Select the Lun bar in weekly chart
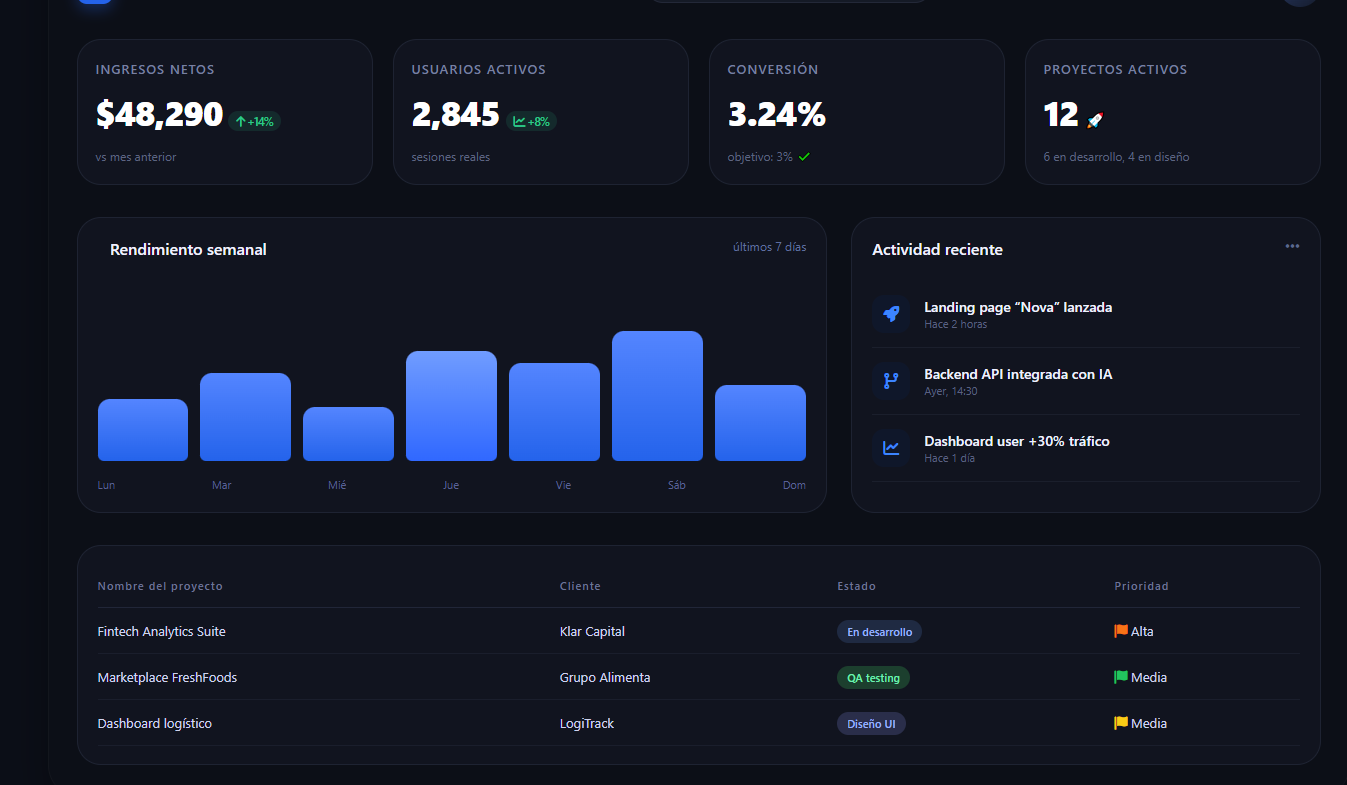Viewport: 1347px width, 785px height. coord(143,430)
